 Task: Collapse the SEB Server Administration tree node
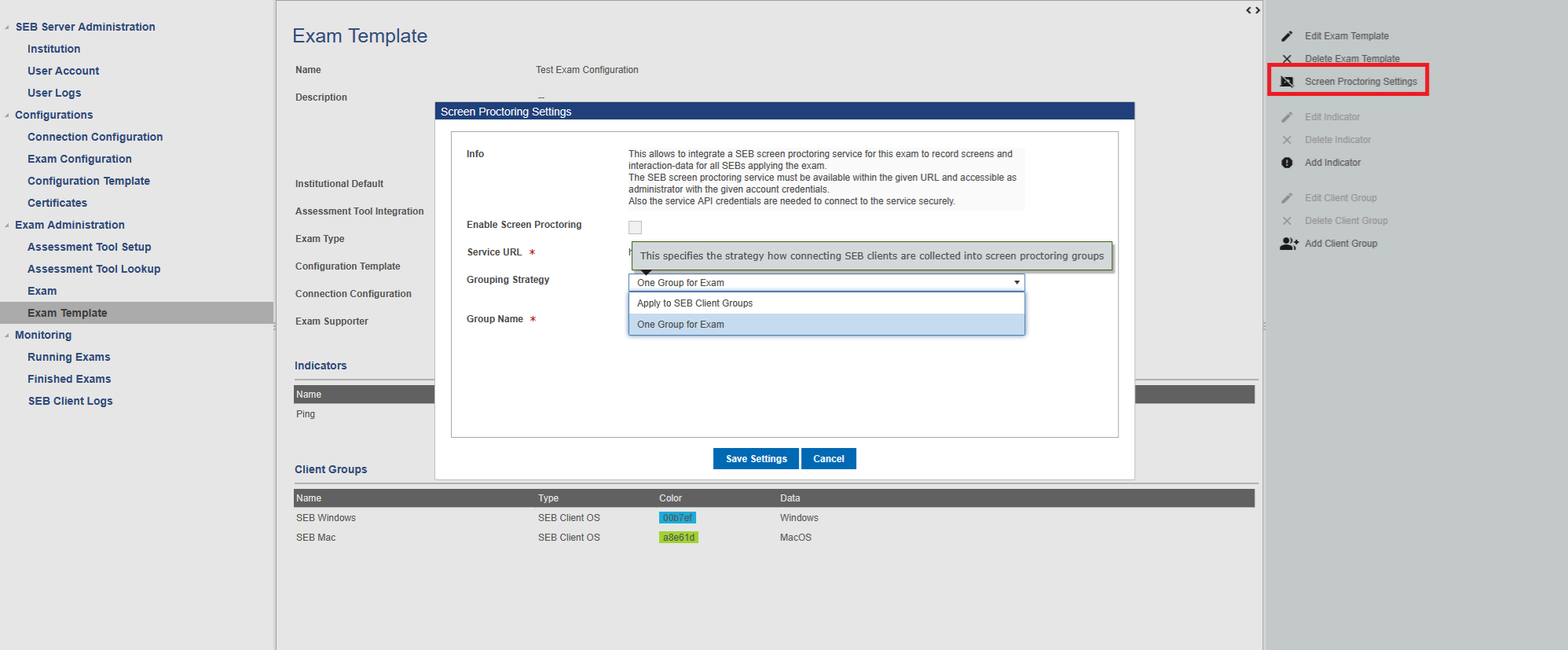(x=7, y=27)
